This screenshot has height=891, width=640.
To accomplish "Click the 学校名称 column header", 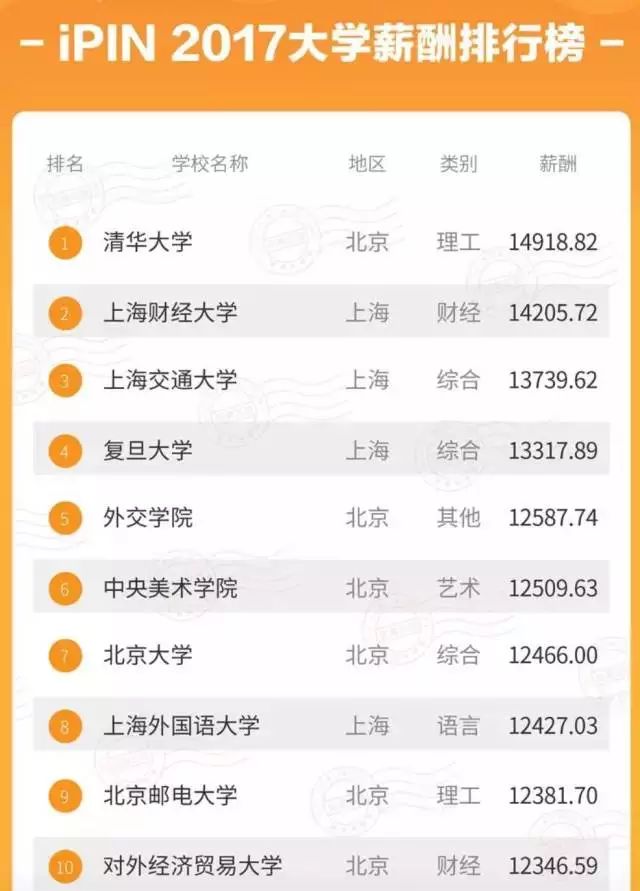I will pyautogui.click(x=210, y=164).
